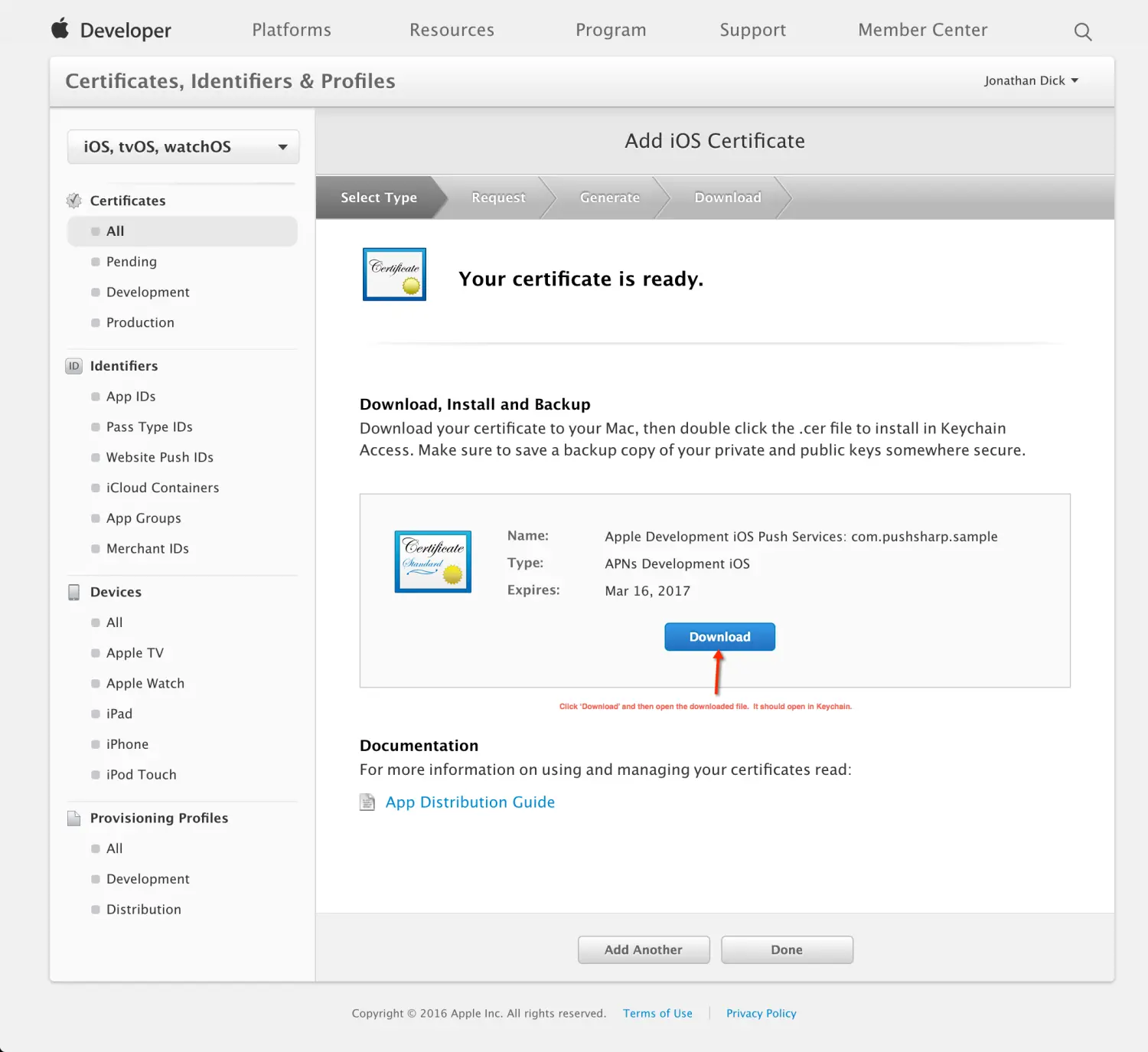Screen dimensions: 1148x1052
Task: Click the Certificates section heading
Action: (128, 201)
